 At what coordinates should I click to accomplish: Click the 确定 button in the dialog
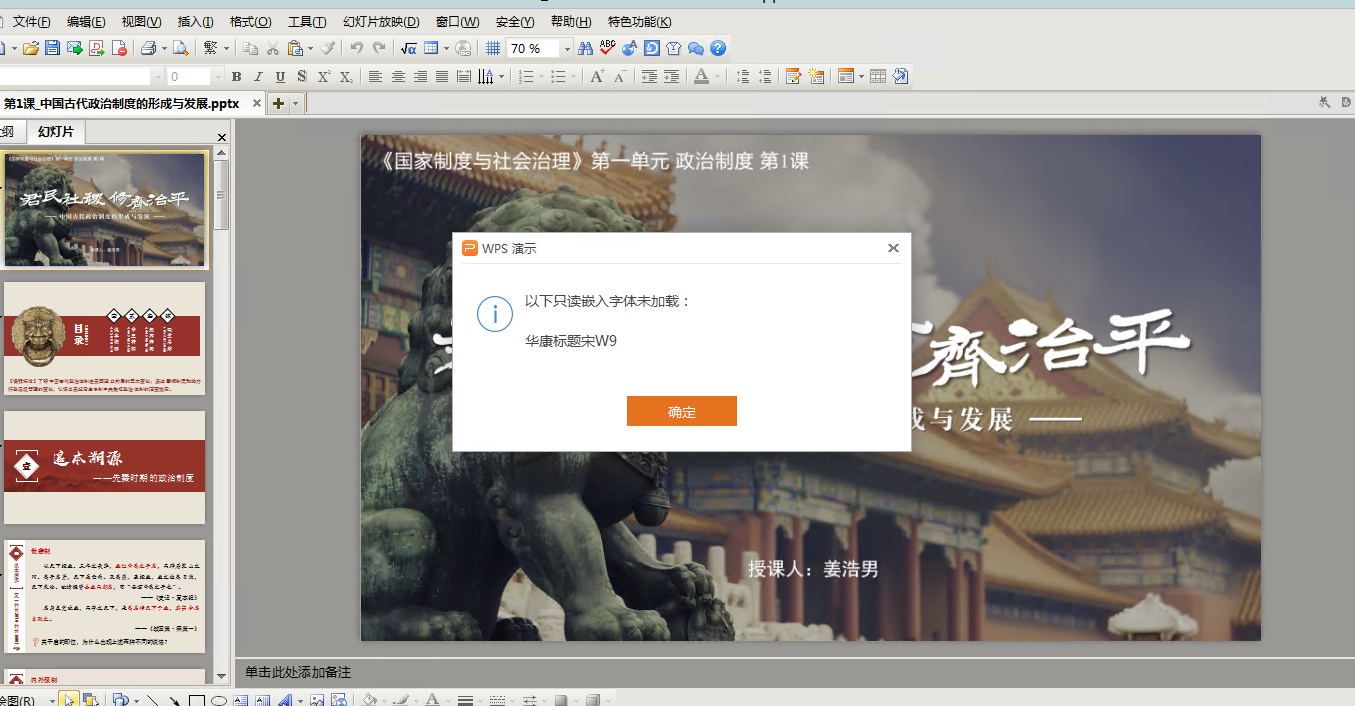682,411
